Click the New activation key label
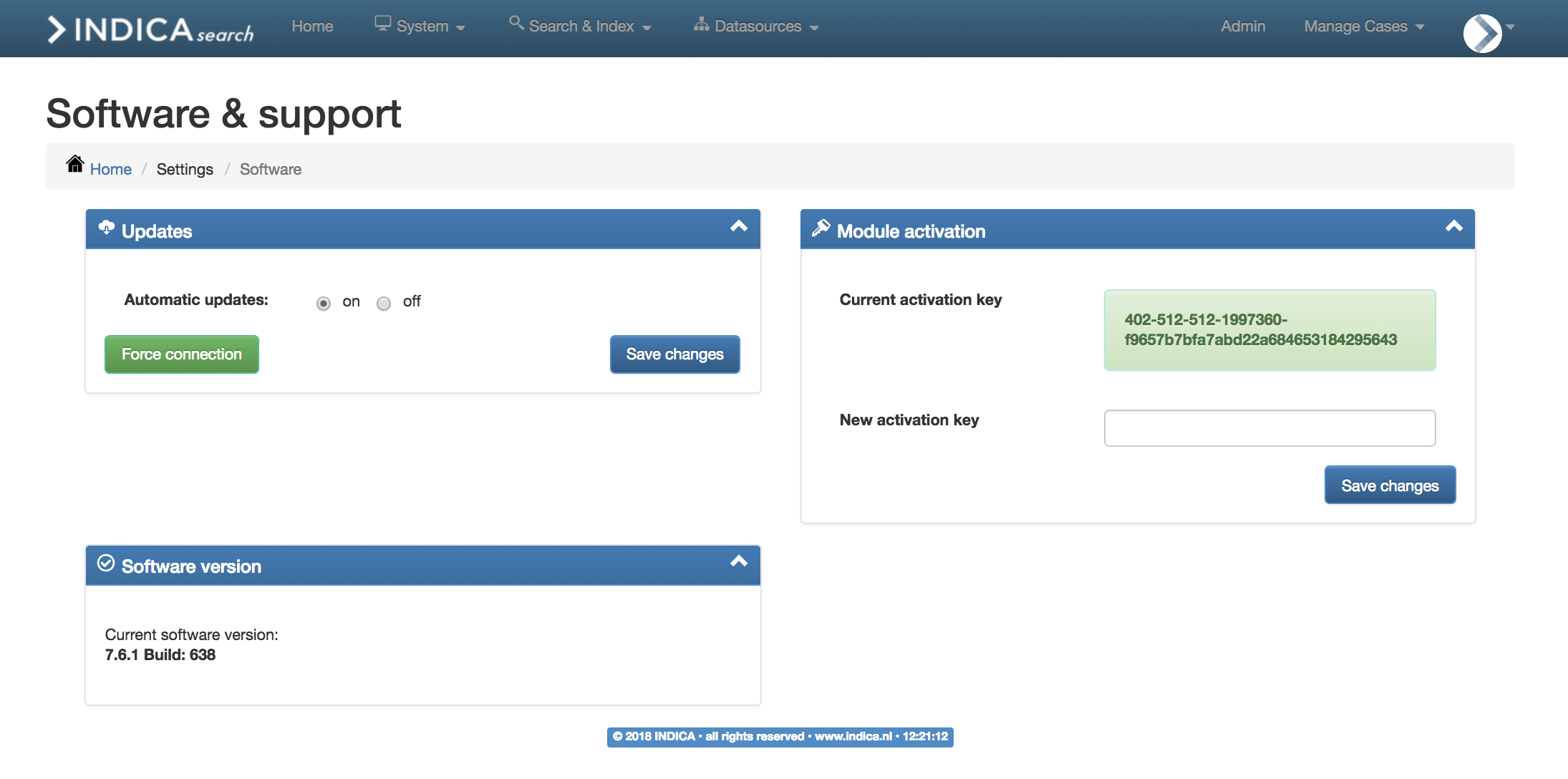 pyautogui.click(x=909, y=420)
